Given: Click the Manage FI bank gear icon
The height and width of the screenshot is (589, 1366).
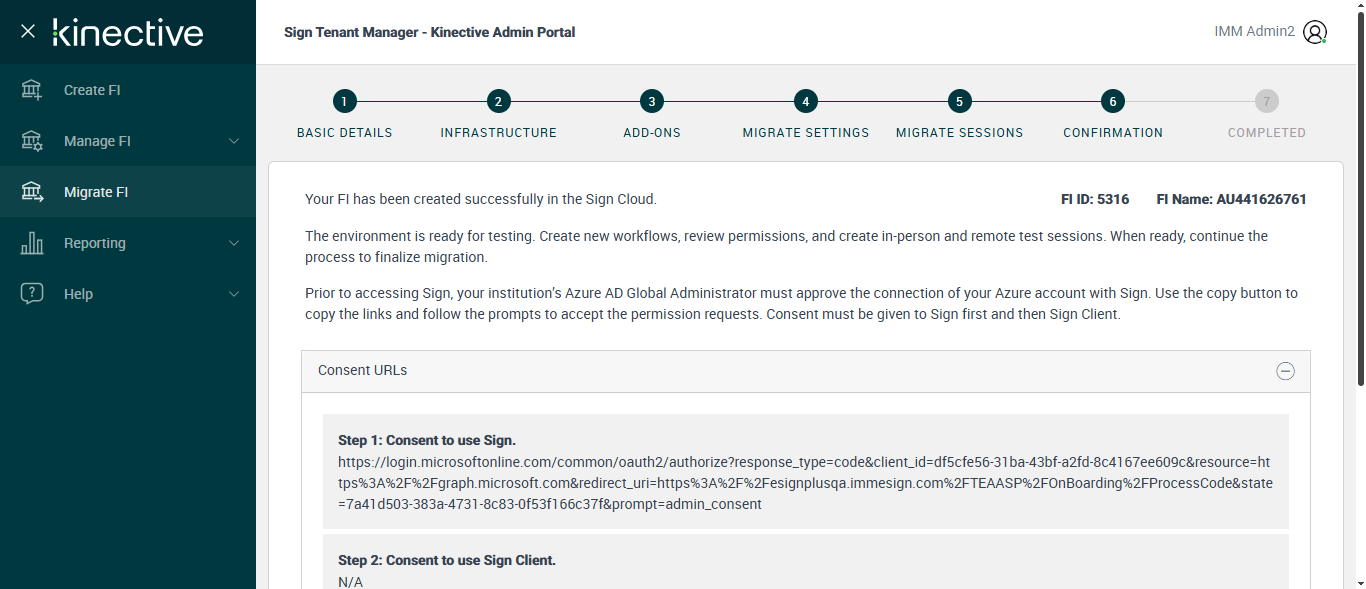Looking at the screenshot, I should point(32,141).
